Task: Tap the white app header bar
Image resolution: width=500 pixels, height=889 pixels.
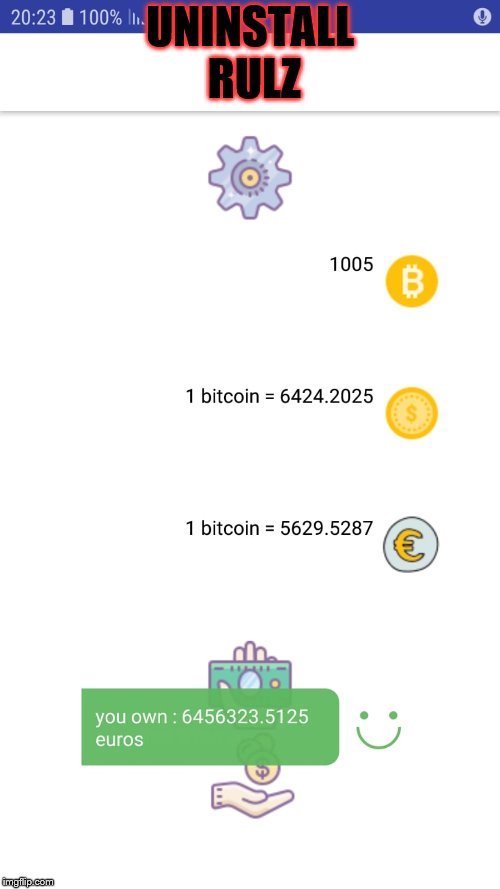Action: [x=250, y=72]
